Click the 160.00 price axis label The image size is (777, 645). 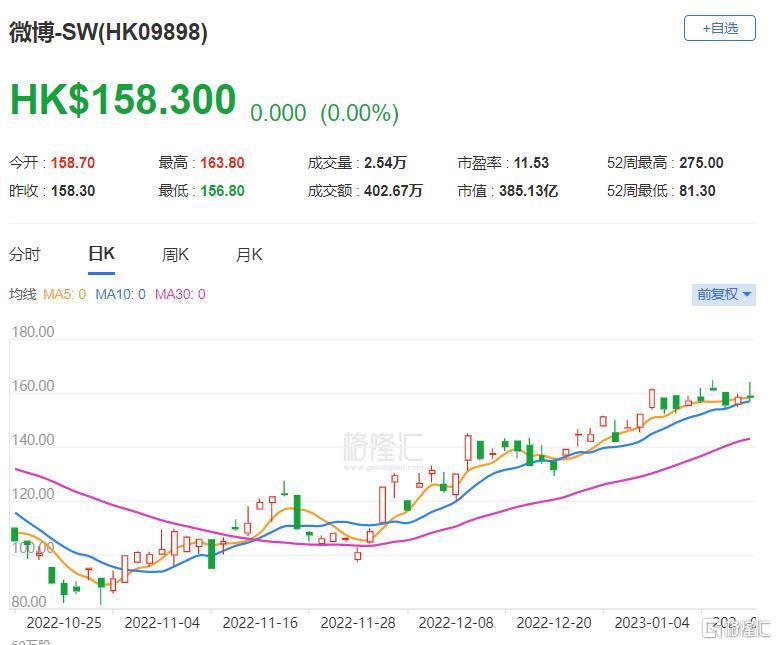[x=33, y=385]
